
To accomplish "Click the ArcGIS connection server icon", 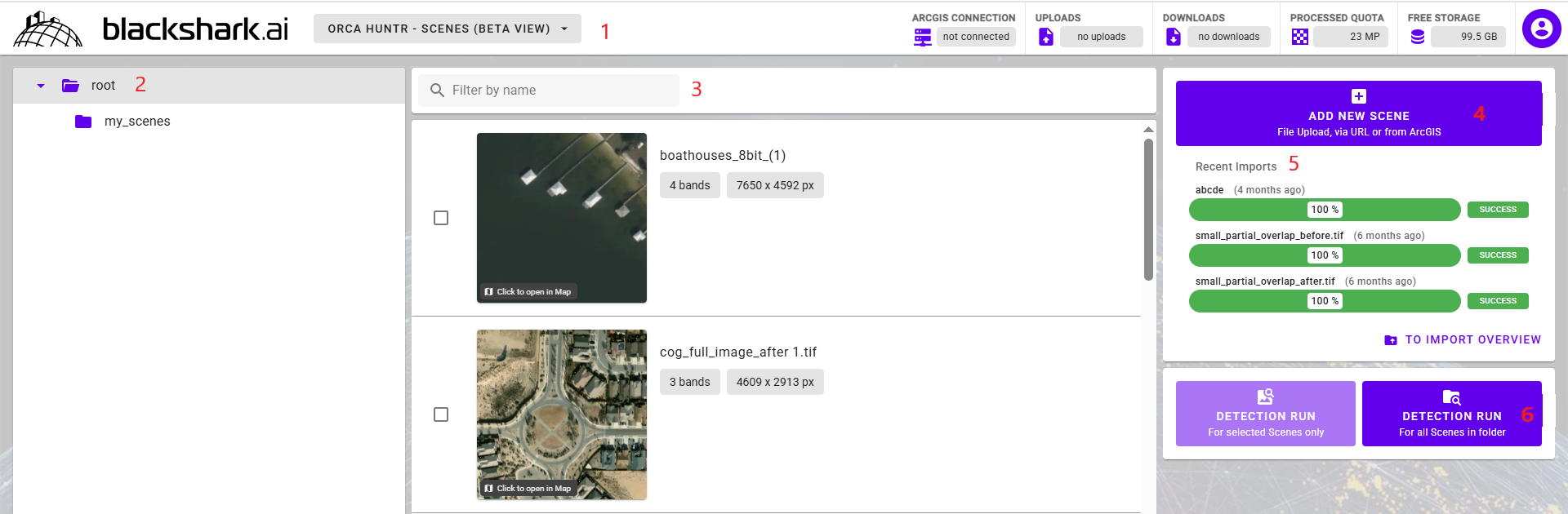I will pos(922,37).
